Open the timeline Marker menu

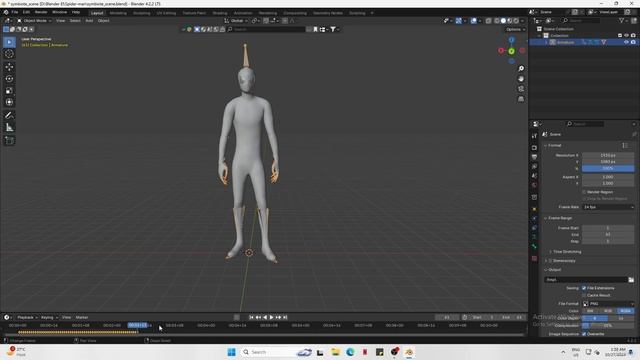(x=82, y=317)
